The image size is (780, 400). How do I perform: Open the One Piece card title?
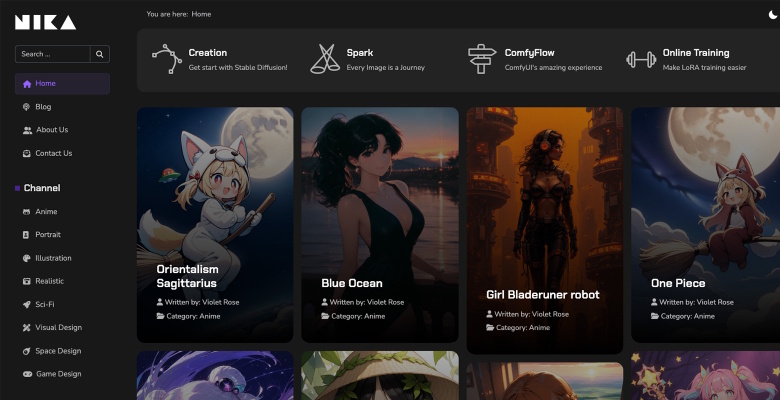point(678,283)
